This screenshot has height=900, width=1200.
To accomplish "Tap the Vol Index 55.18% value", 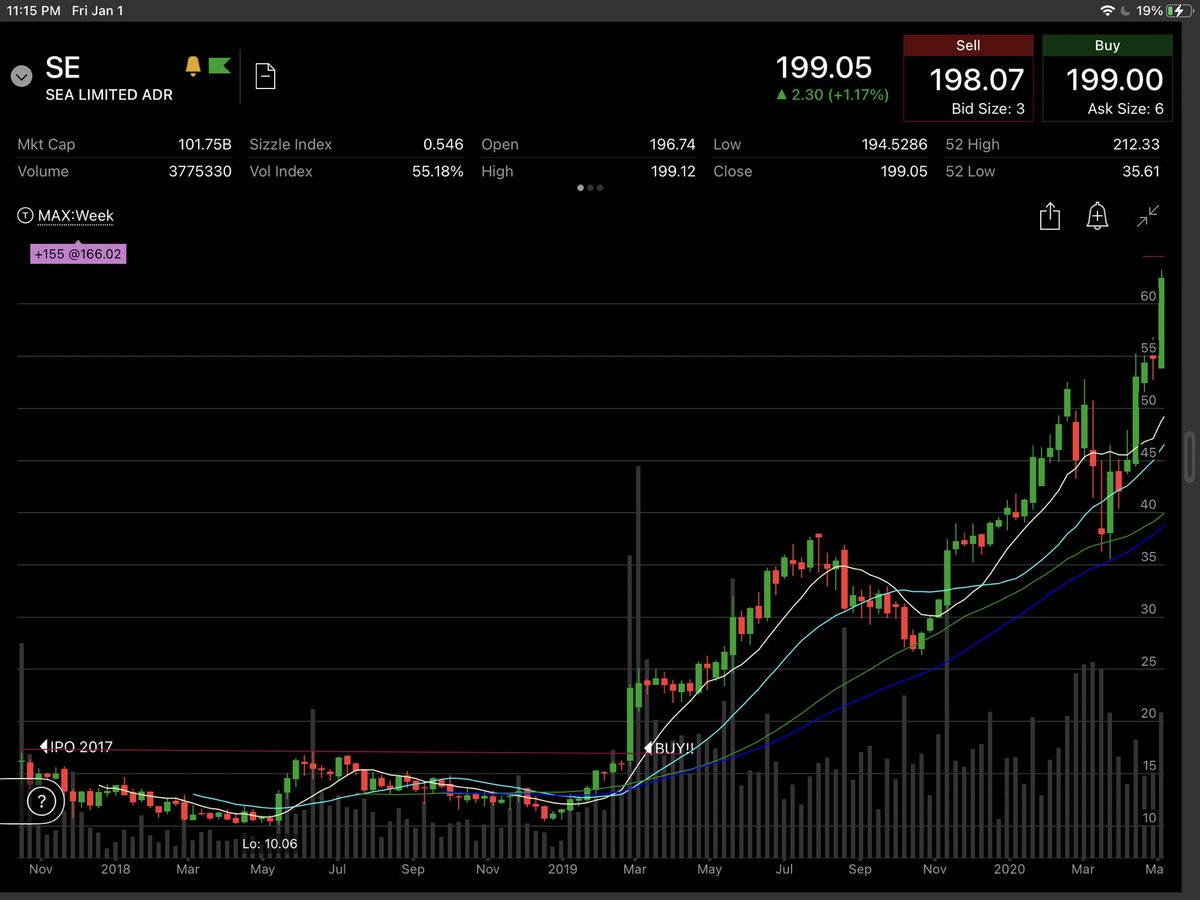I will (438, 171).
